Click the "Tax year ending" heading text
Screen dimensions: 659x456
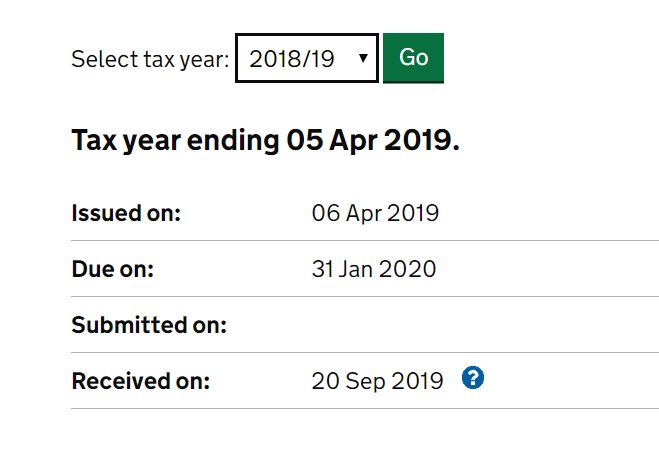(x=176, y=141)
